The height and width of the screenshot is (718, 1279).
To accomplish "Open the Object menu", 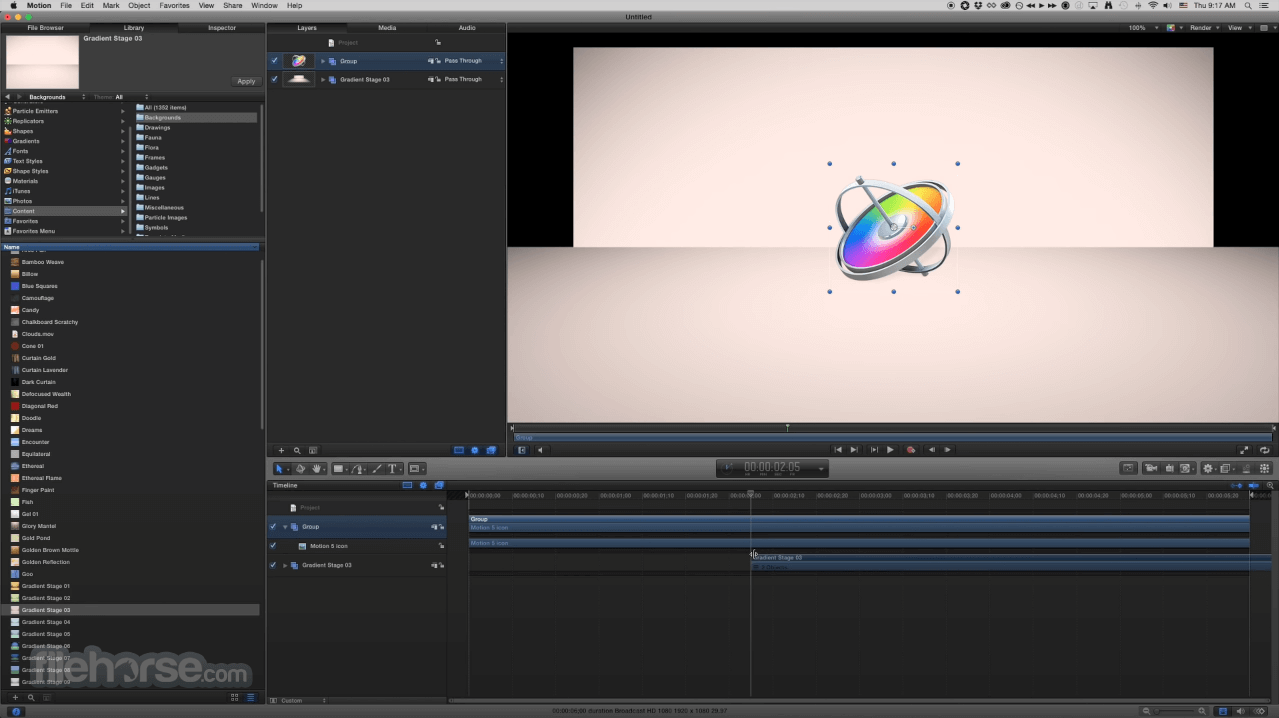I will pos(139,5).
